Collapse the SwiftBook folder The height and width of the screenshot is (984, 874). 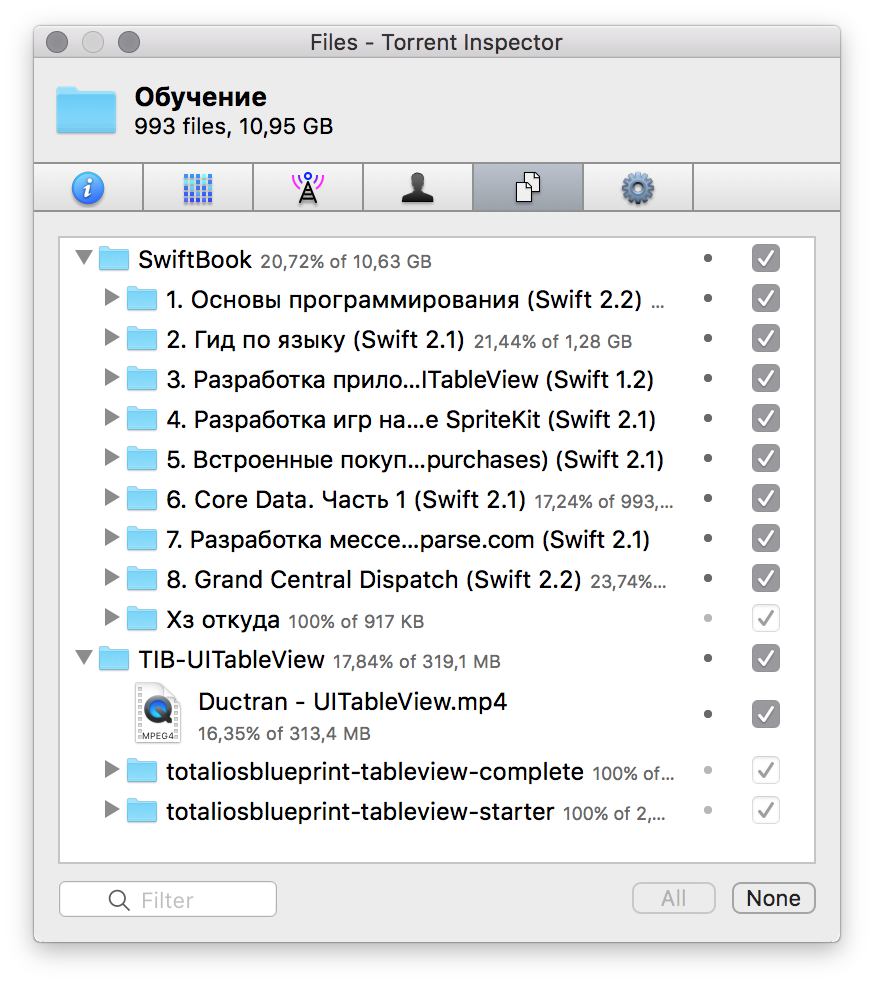point(84,257)
